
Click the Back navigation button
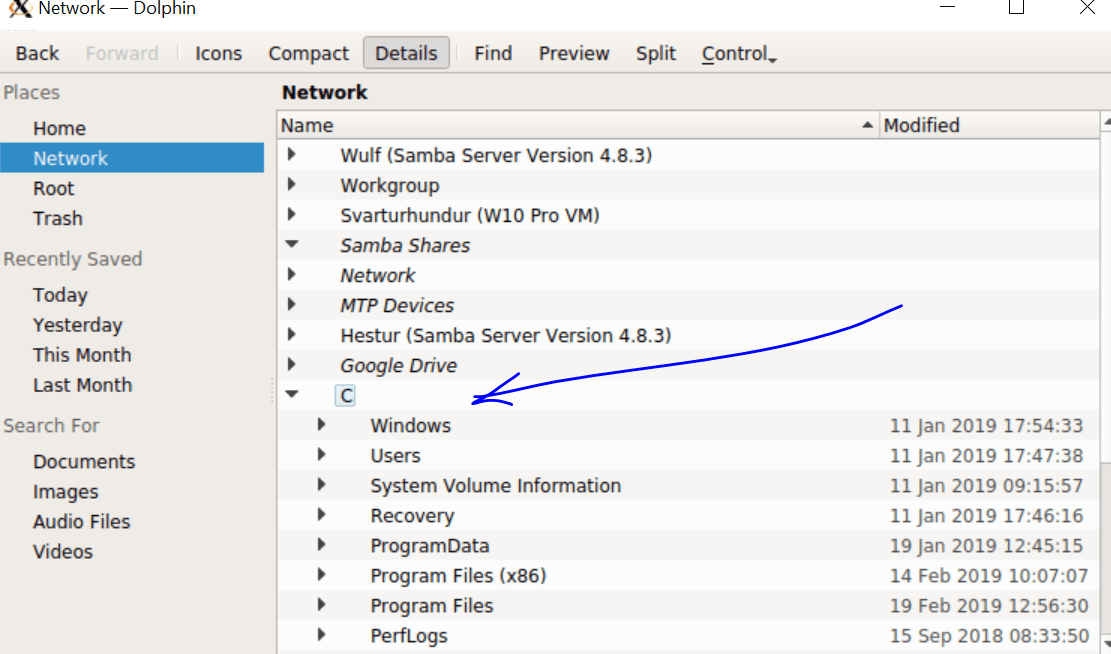pyautogui.click(x=36, y=53)
